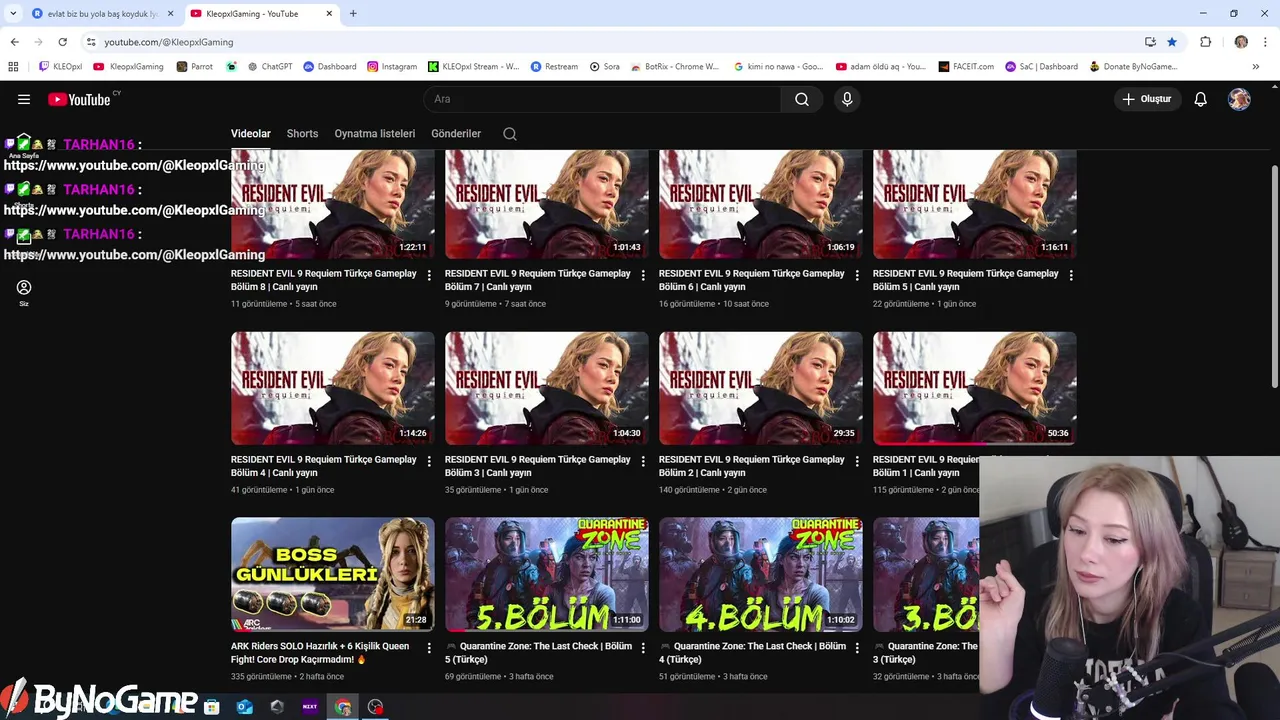Viewport: 1280px width, 720px height.
Task: Reload the page
Action: tap(62, 42)
